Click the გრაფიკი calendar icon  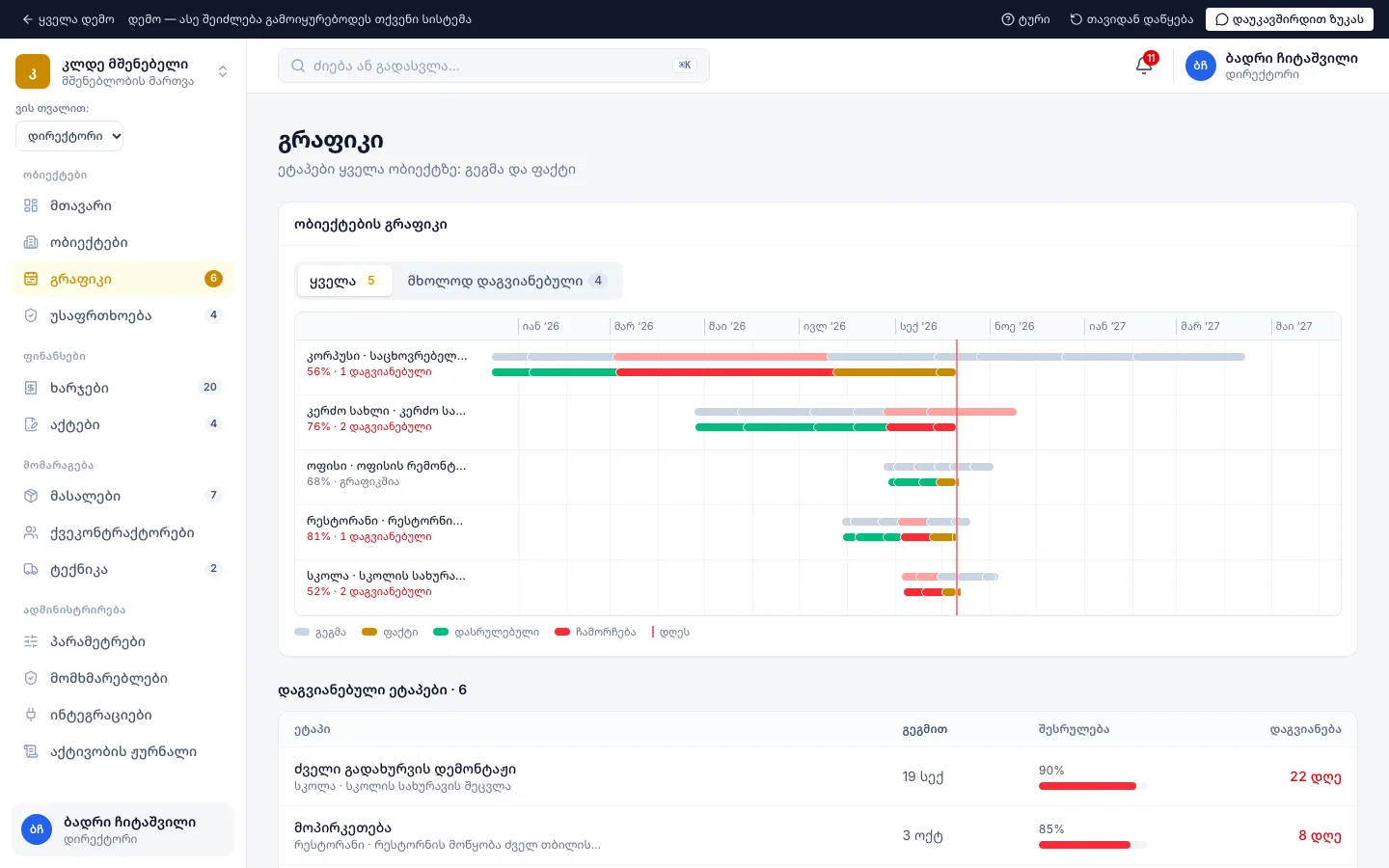pos(31,279)
